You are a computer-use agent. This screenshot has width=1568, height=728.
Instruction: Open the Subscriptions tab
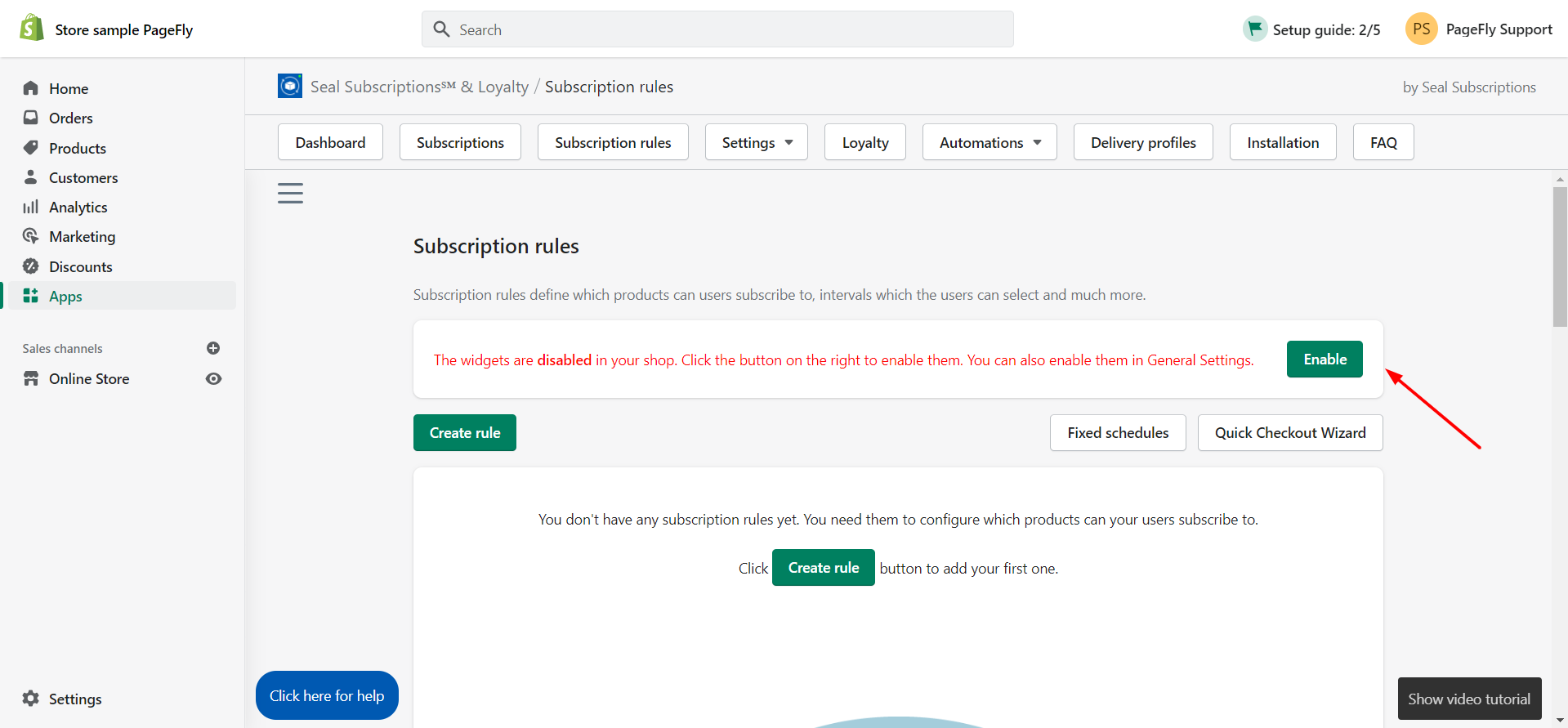(460, 142)
